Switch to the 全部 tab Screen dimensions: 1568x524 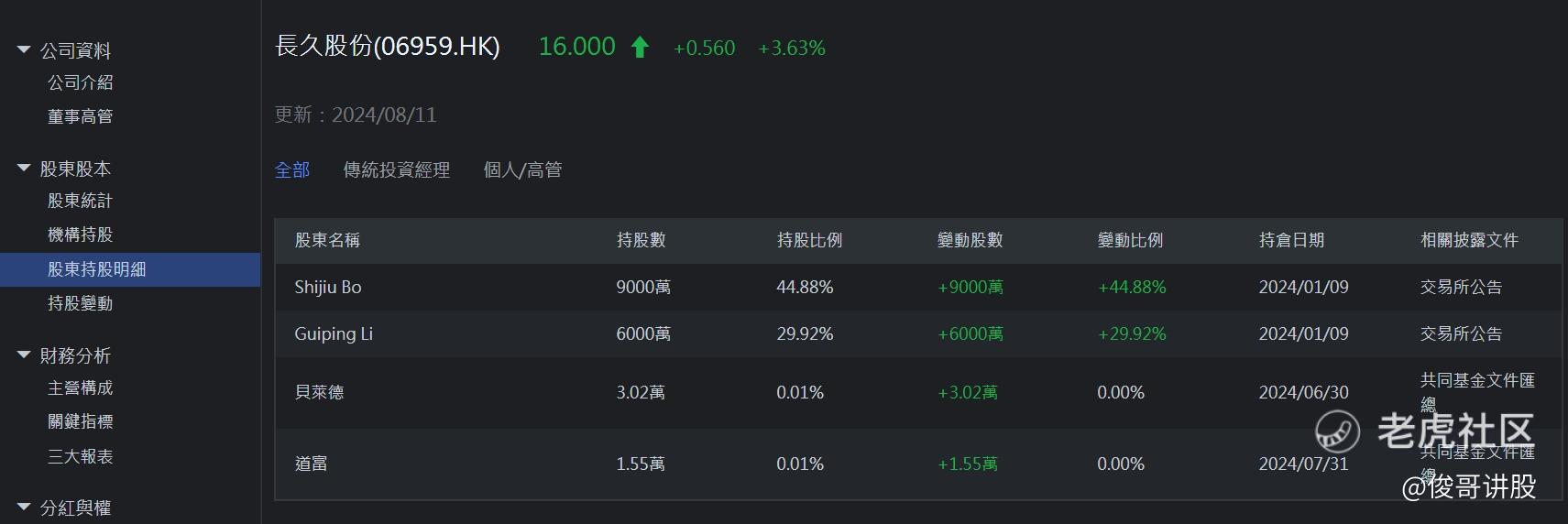[292, 170]
